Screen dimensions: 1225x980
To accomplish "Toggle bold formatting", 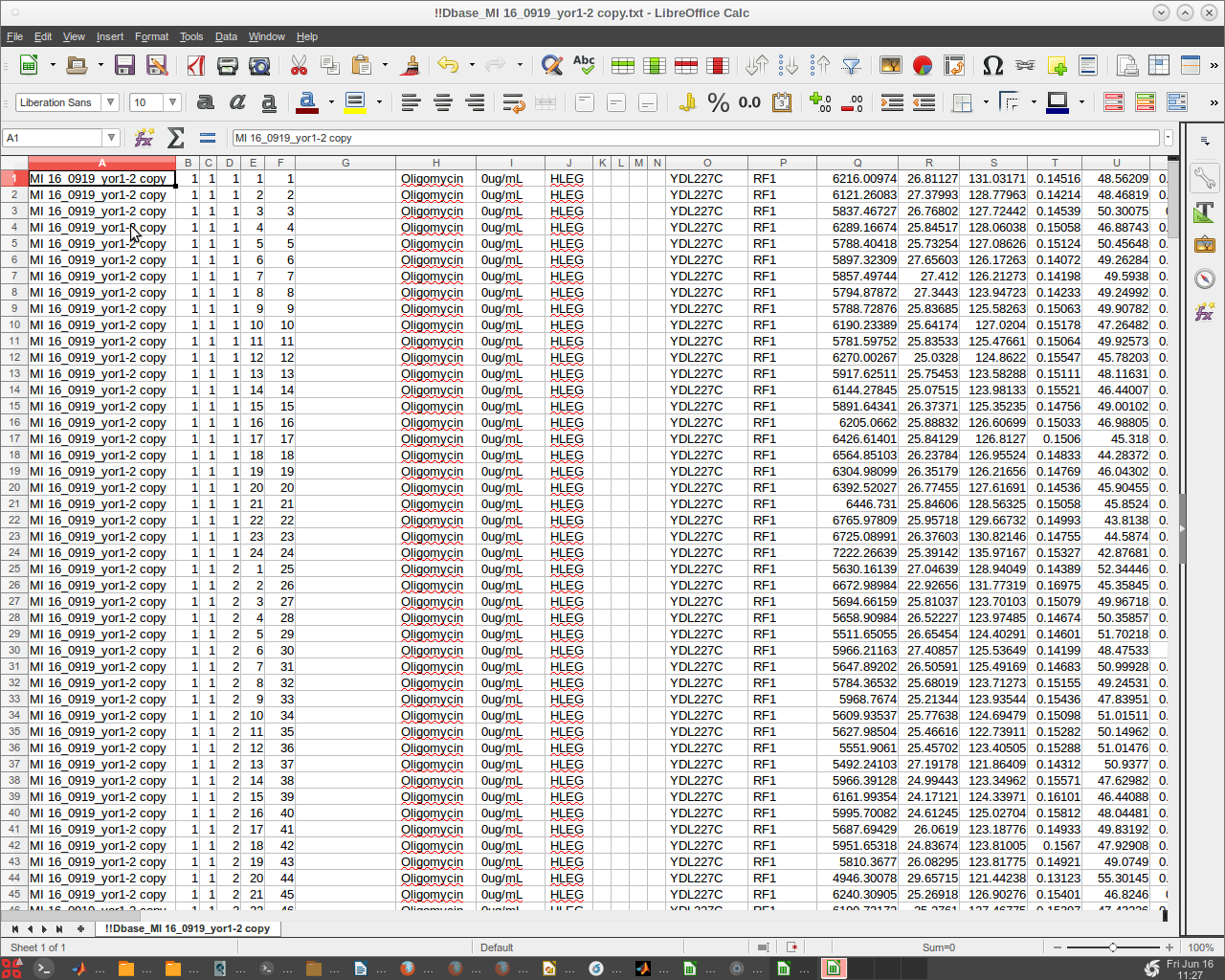I will pos(205,101).
